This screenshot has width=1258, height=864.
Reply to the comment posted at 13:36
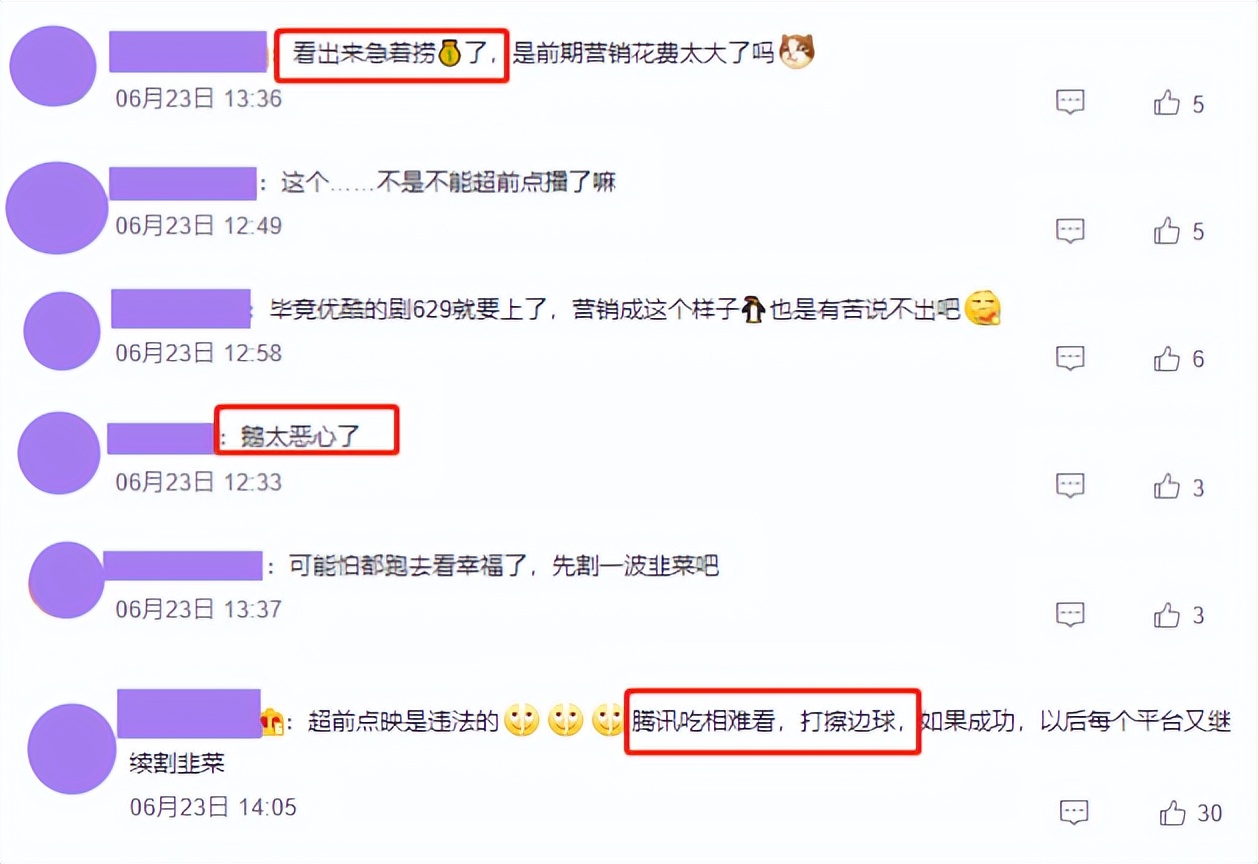pos(1071,102)
